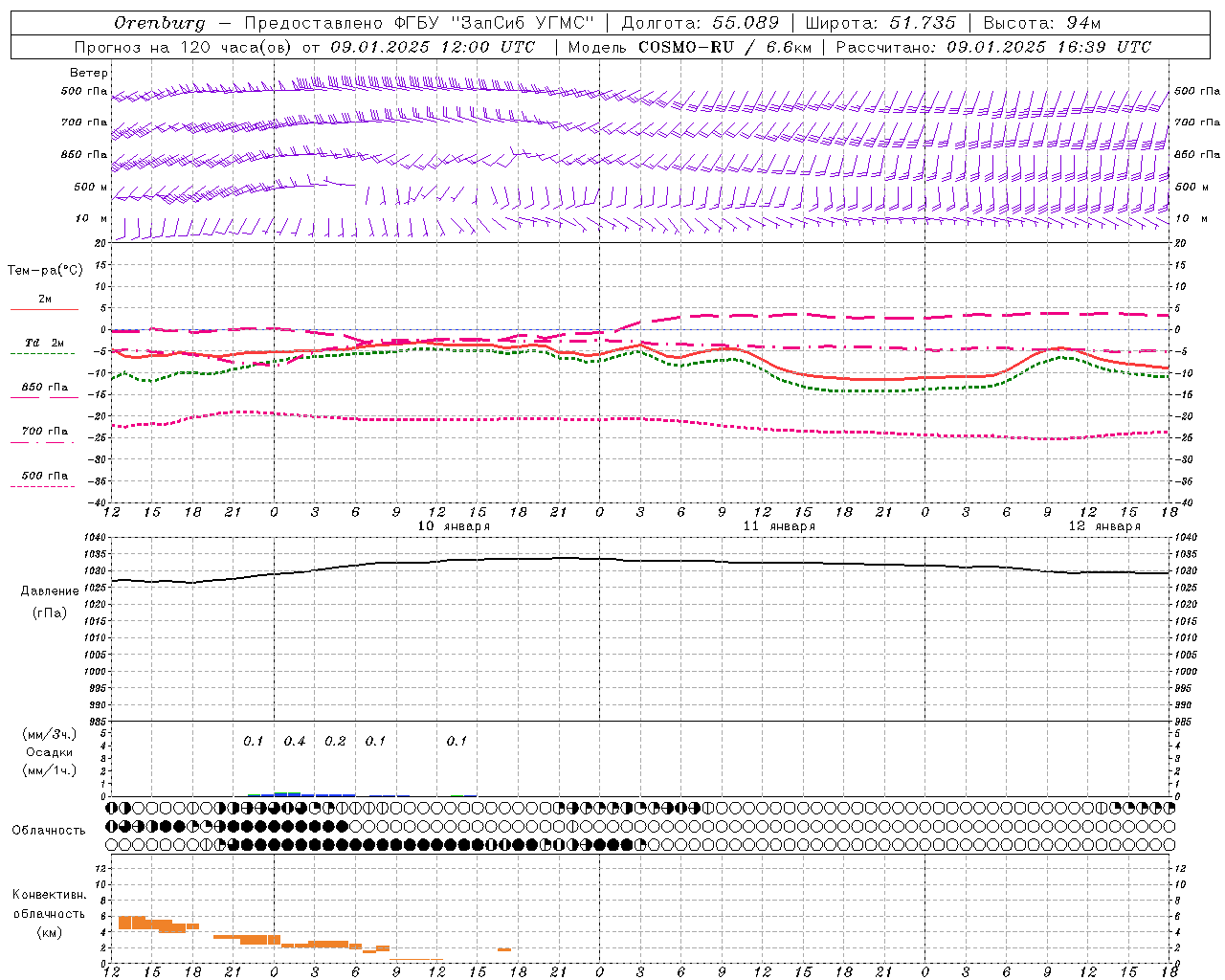Image resolution: width=1225 pixels, height=980 pixels.
Task: Click the 'Ветер' wind panel label
Action: (x=89, y=73)
